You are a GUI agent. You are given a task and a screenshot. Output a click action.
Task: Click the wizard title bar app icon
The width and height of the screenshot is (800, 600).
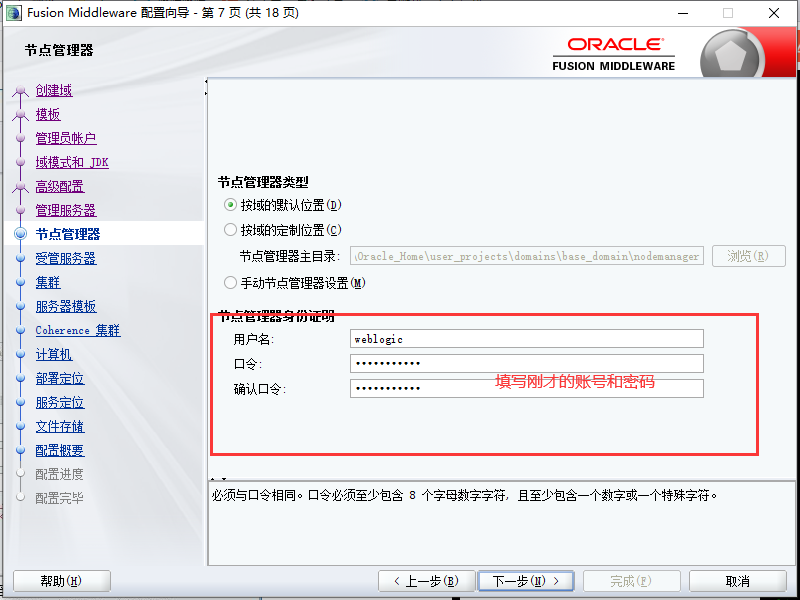coord(13,13)
